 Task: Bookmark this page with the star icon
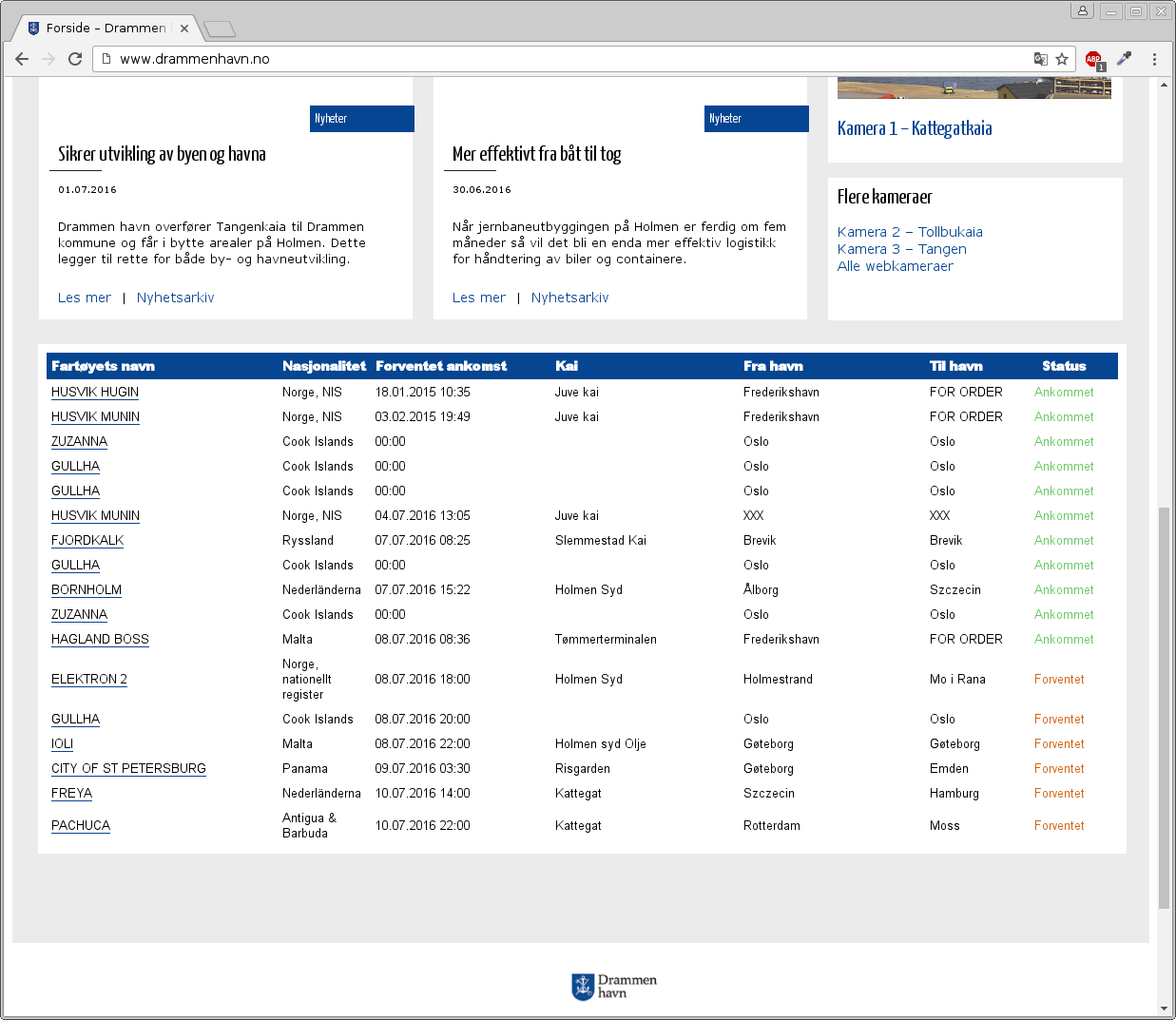(x=1062, y=59)
